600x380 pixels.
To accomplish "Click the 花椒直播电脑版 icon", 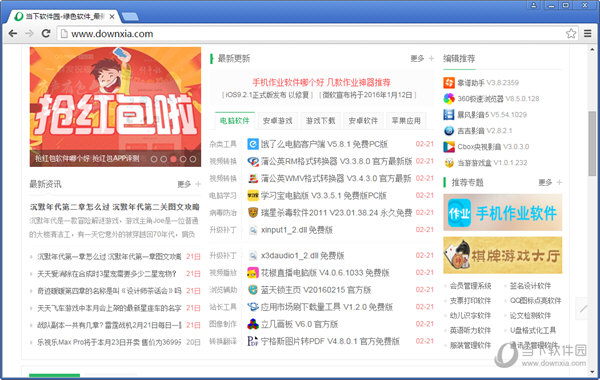I will pyautogui.click(x=253, y=273).
